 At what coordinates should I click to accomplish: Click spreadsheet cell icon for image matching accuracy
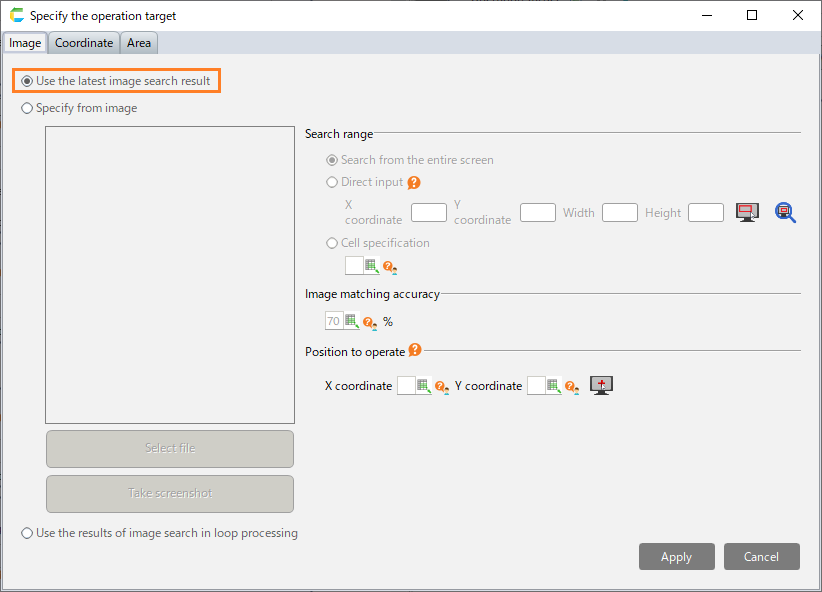(x=351, y=321)
